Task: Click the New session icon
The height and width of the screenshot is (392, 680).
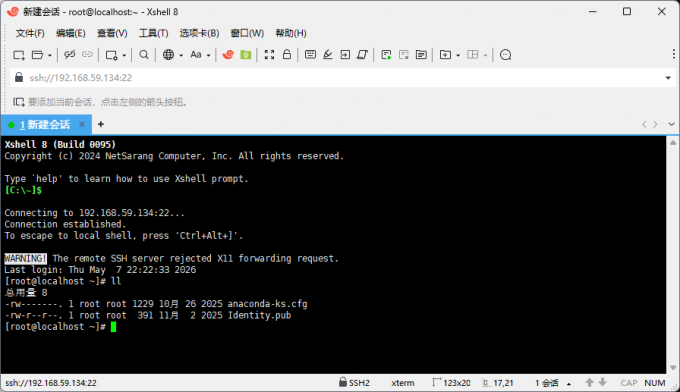Action: pyautogui.click(x=19, y=55)
